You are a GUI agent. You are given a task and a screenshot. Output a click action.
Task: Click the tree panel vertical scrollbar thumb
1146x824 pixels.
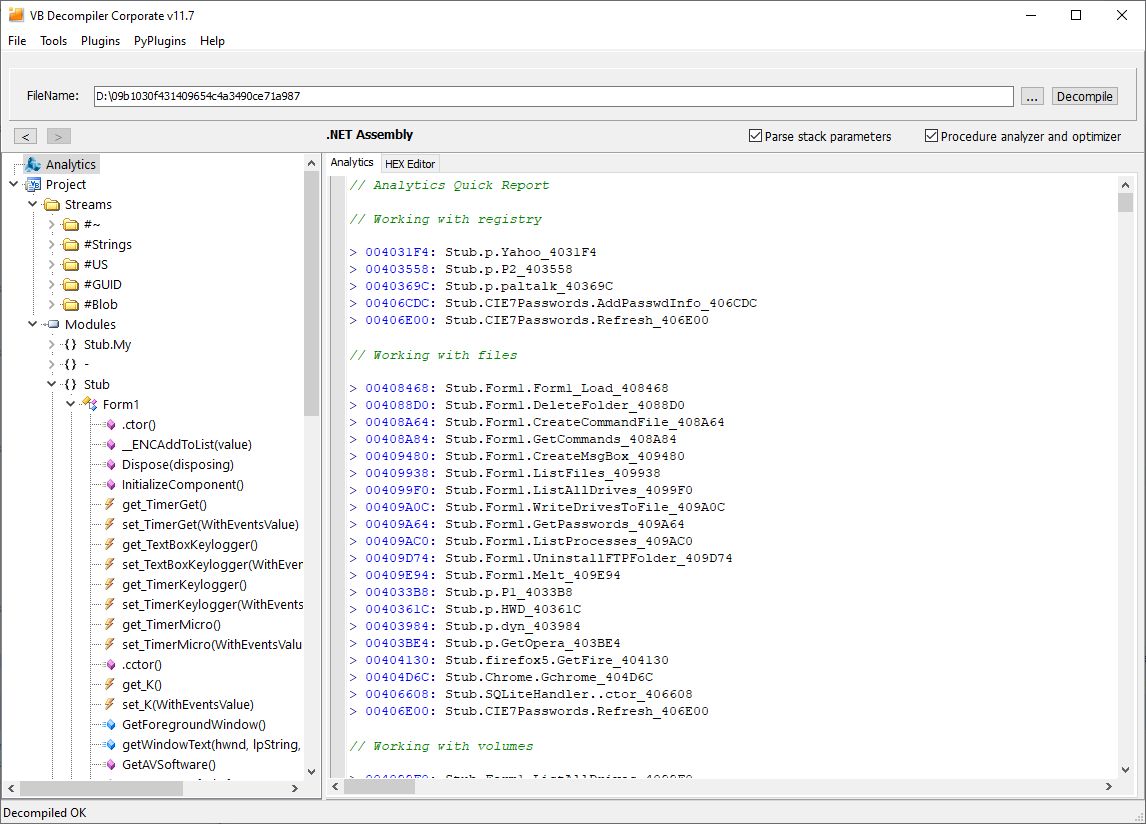(x=311, y=294)
